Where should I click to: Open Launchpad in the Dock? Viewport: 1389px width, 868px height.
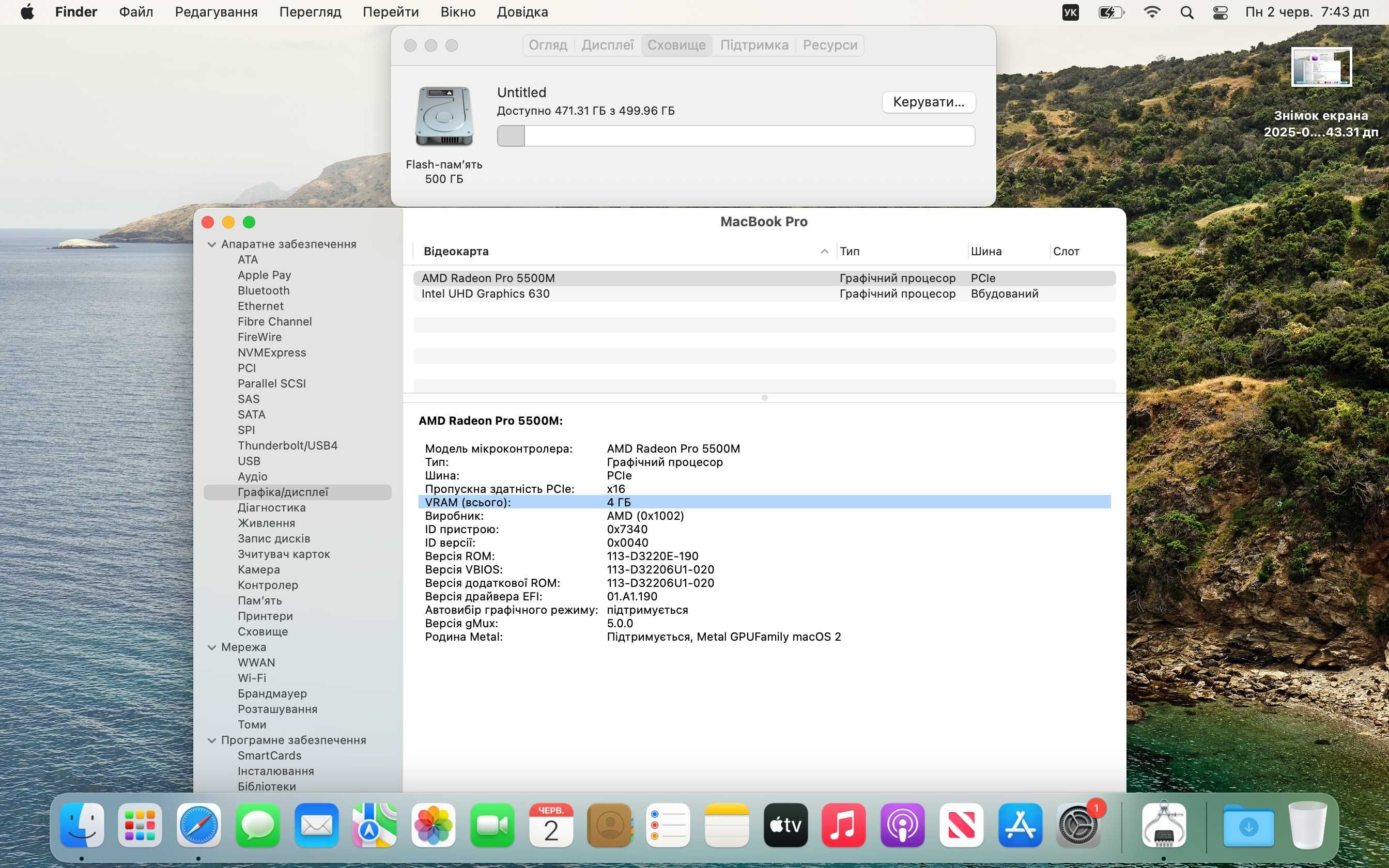coord(140,826)
